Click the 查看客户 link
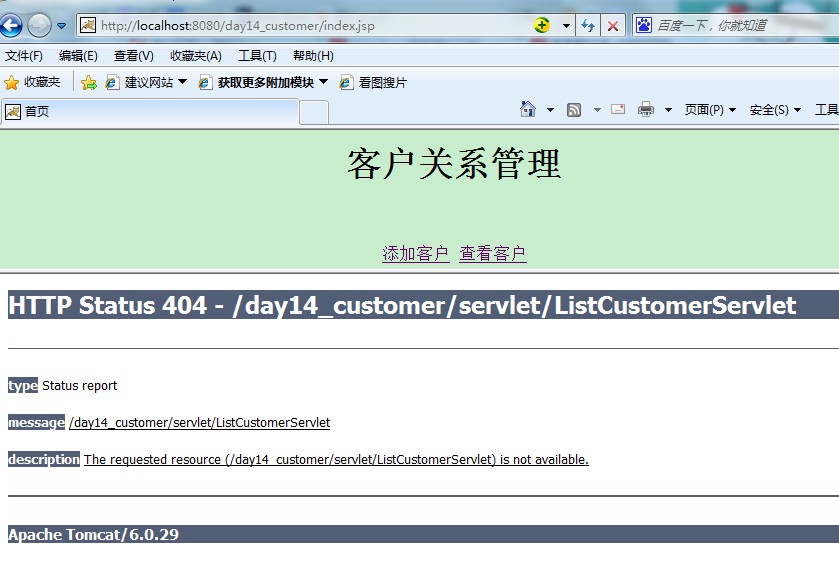This screenshot has height=562, width=839. (x=493, y=253)
